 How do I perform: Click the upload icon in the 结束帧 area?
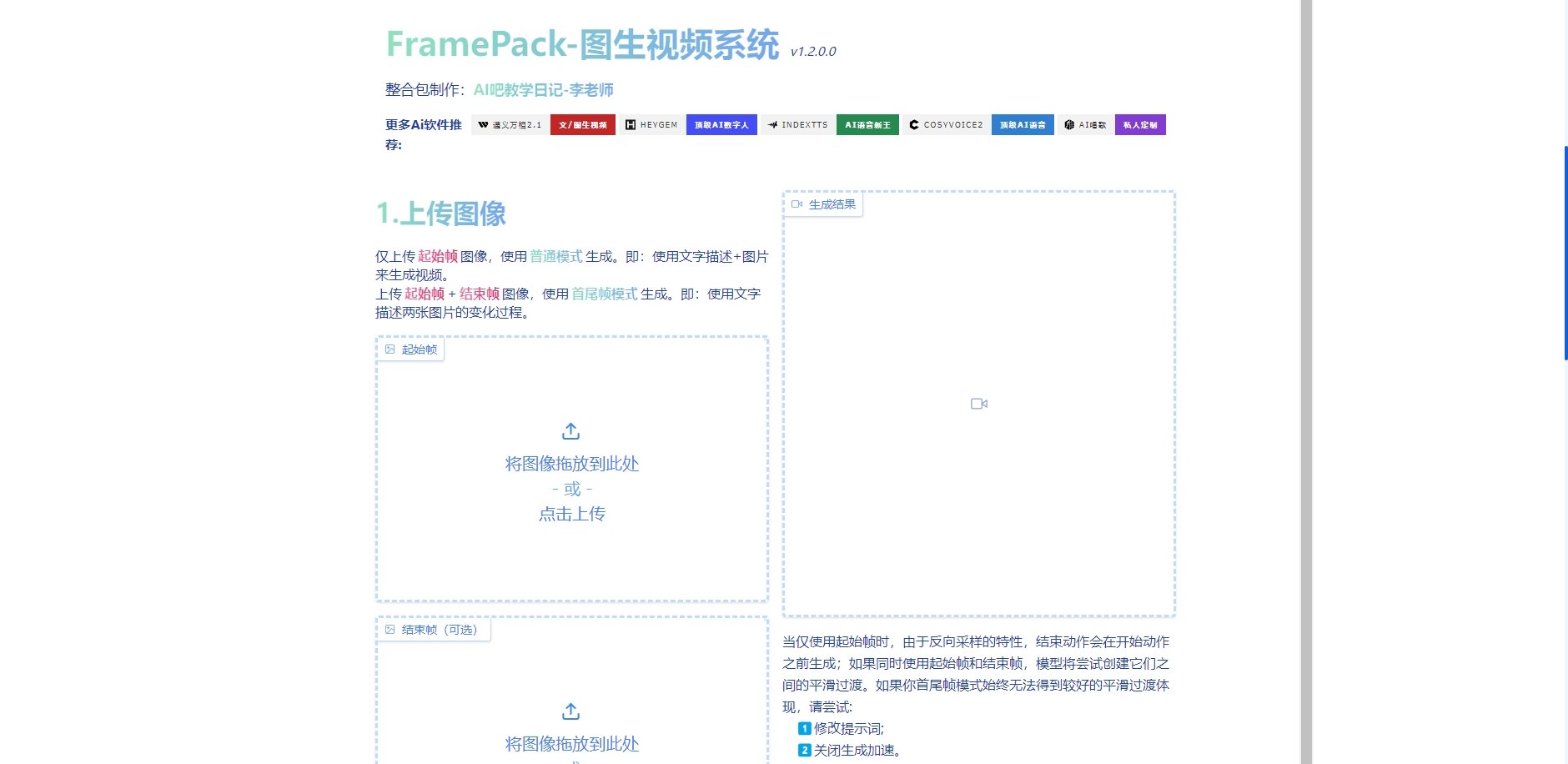pyautogui.click(x=570, y=711)
